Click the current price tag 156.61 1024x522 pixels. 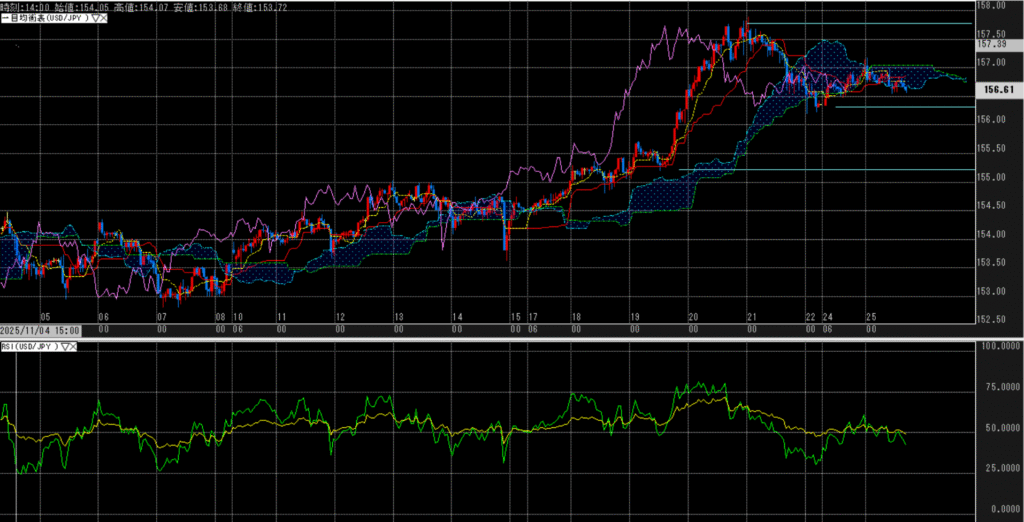(1000, 89)
